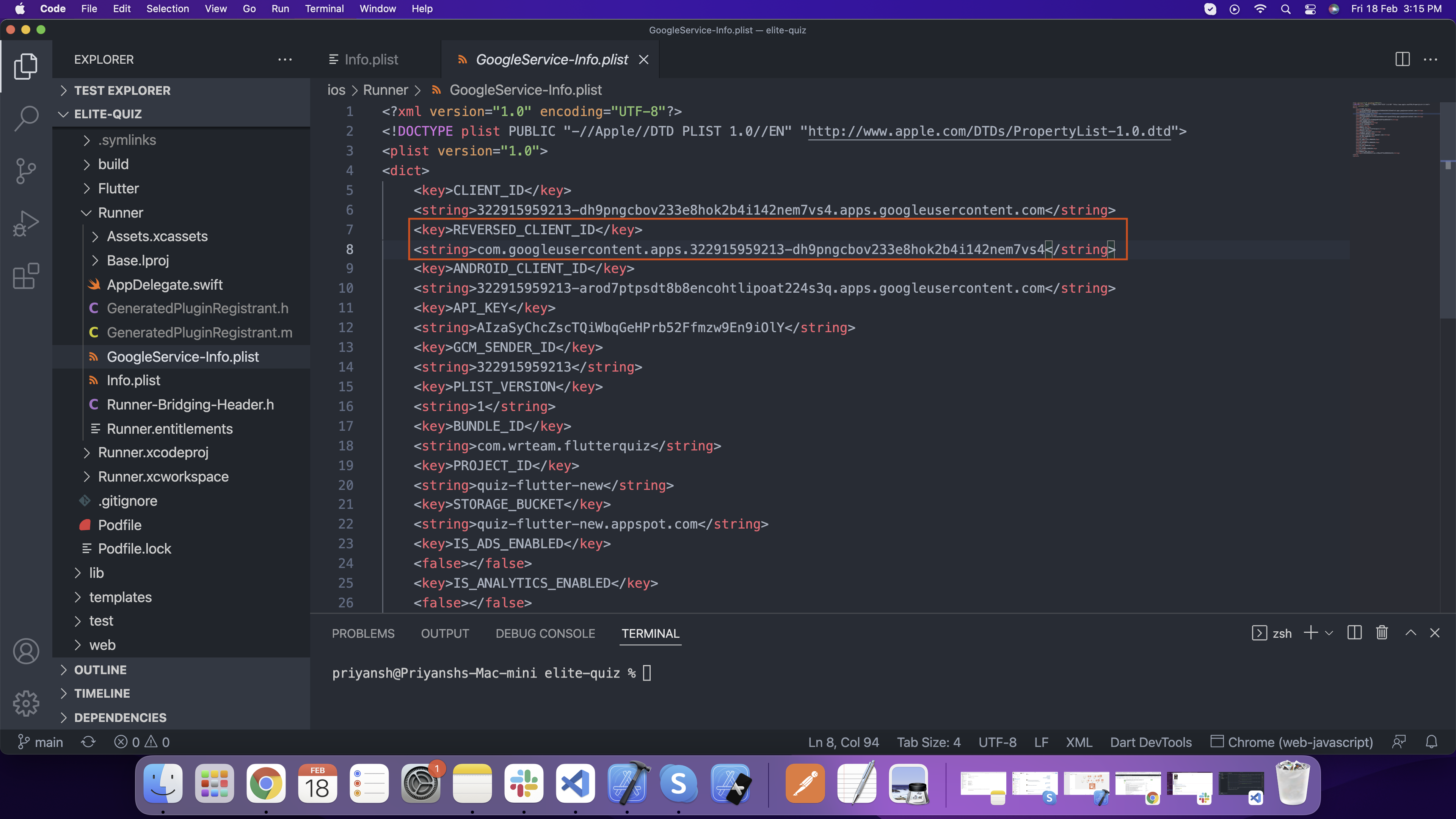Open the Extensions view

coord(26,276)
